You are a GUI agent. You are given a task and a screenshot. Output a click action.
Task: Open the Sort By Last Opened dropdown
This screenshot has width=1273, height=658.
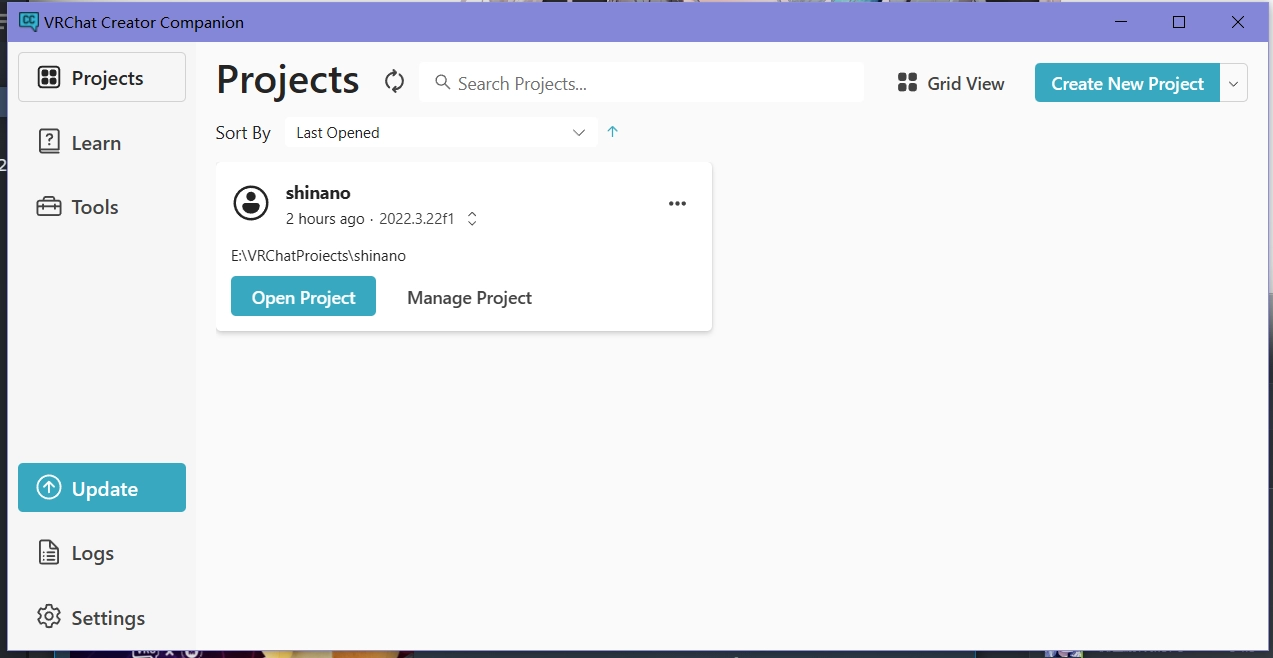(x=441, y=132)
